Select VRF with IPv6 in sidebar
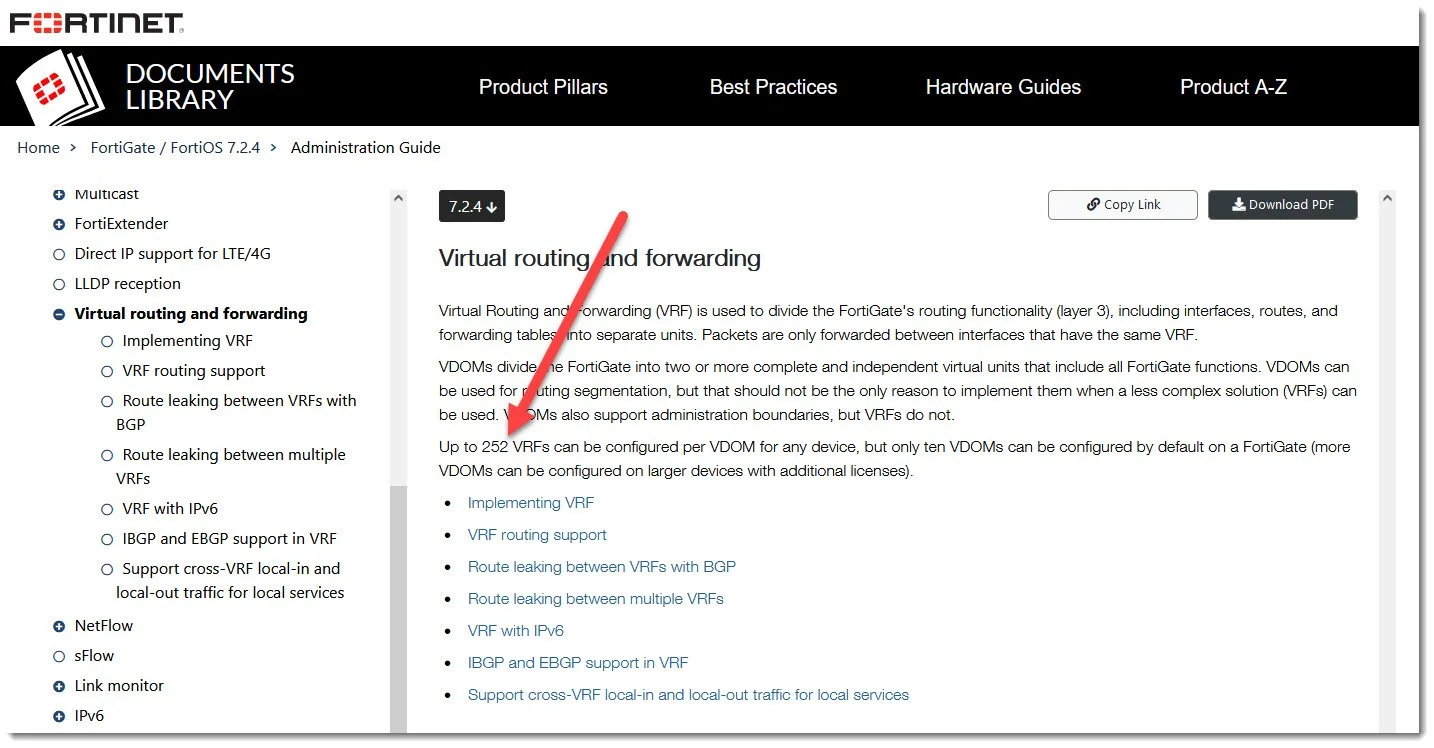1434x748 pixels. click(x=170, y=509)
